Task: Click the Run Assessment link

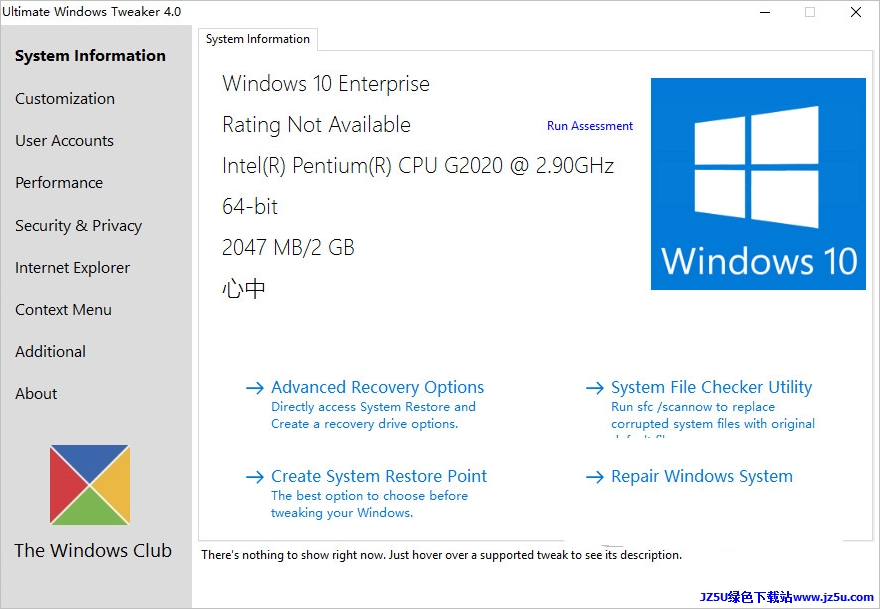Action: point(590,126)
